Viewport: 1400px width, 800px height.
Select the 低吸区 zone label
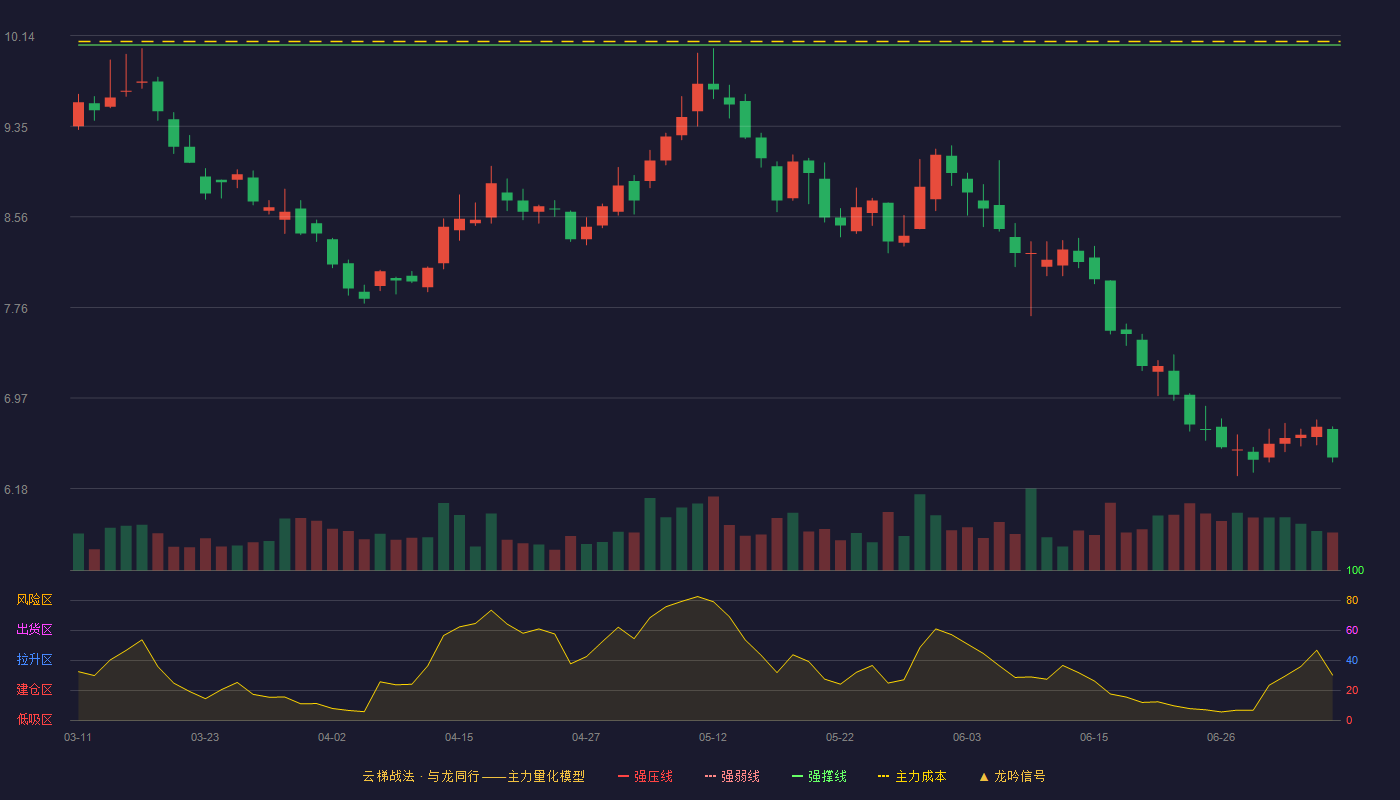coord(34,719)
